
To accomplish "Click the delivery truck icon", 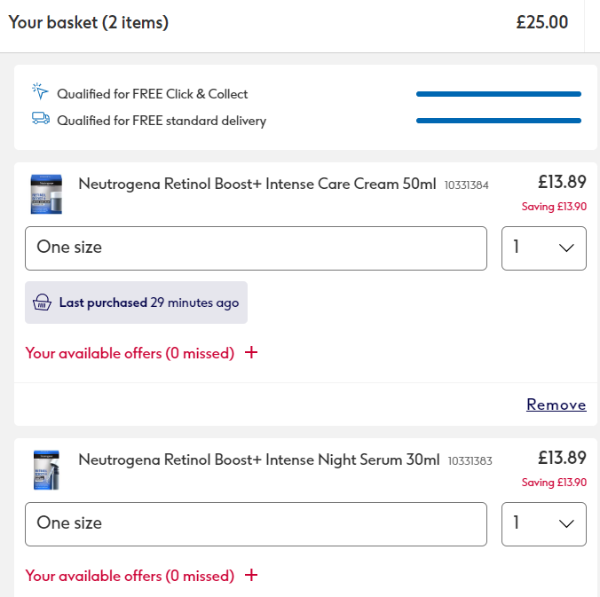I will [x=40, y=120].
